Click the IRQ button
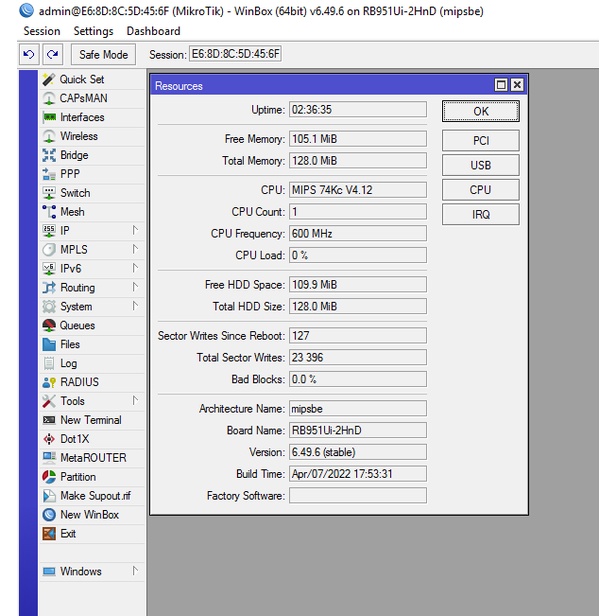 (480, 214)
